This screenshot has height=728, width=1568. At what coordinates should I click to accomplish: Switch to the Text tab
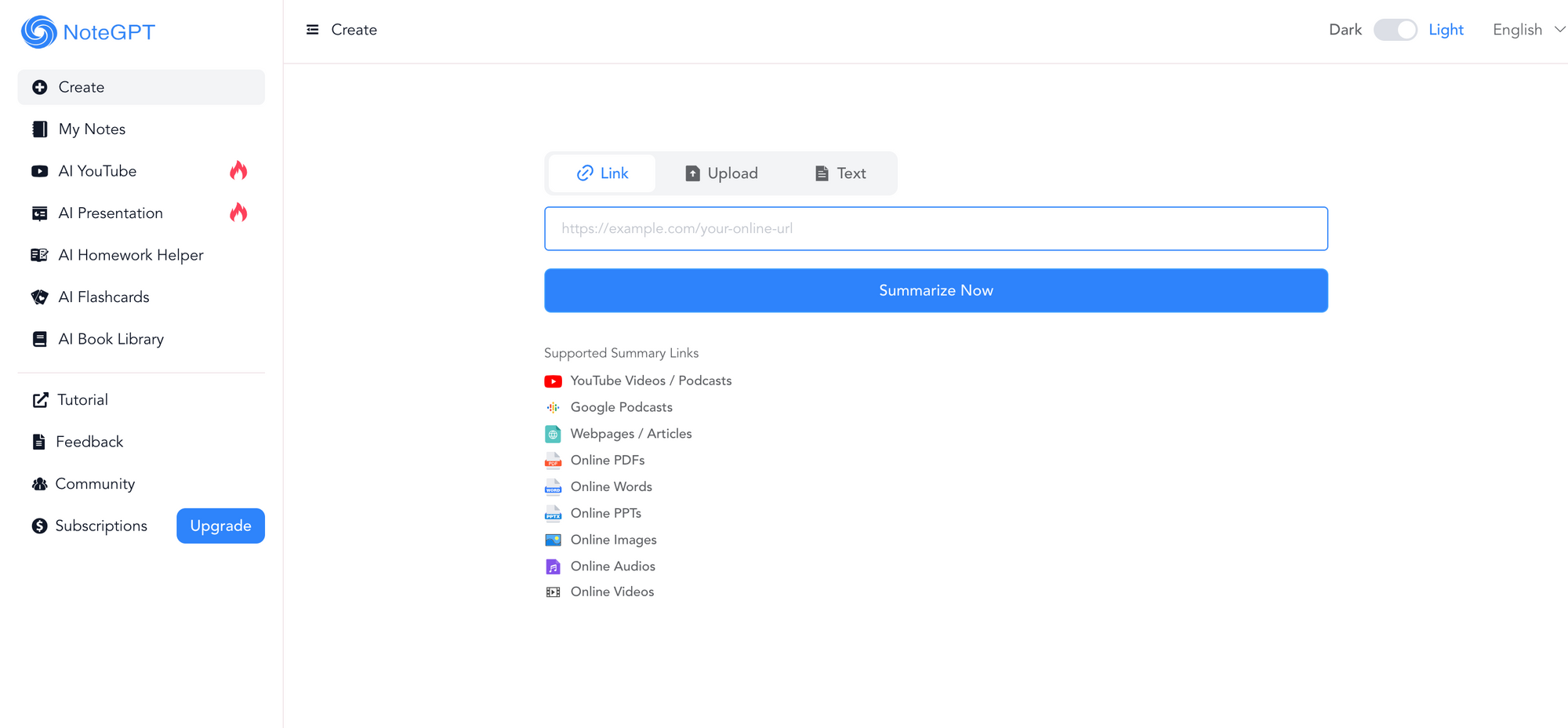pos(840,173)
